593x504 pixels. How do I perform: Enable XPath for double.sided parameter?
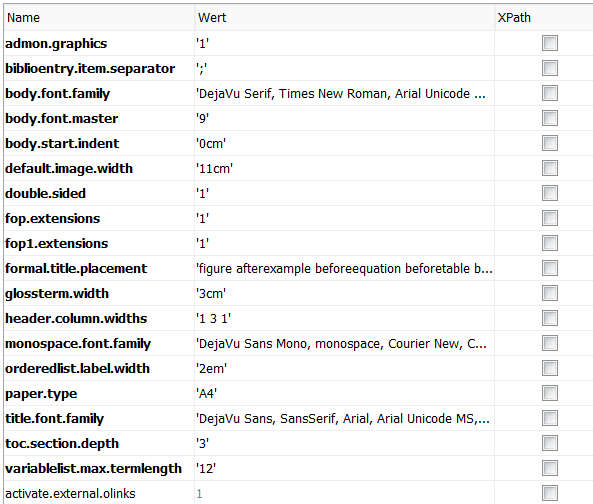[x=550, y=193]
